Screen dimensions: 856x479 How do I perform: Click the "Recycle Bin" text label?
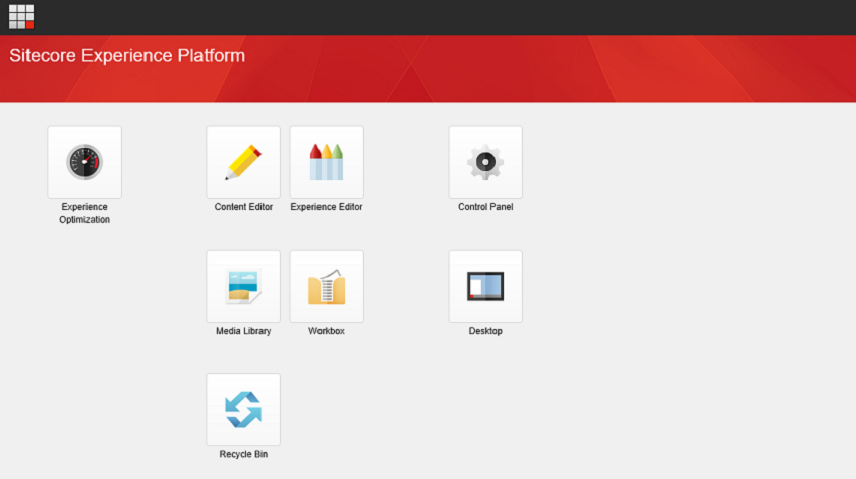243,454
